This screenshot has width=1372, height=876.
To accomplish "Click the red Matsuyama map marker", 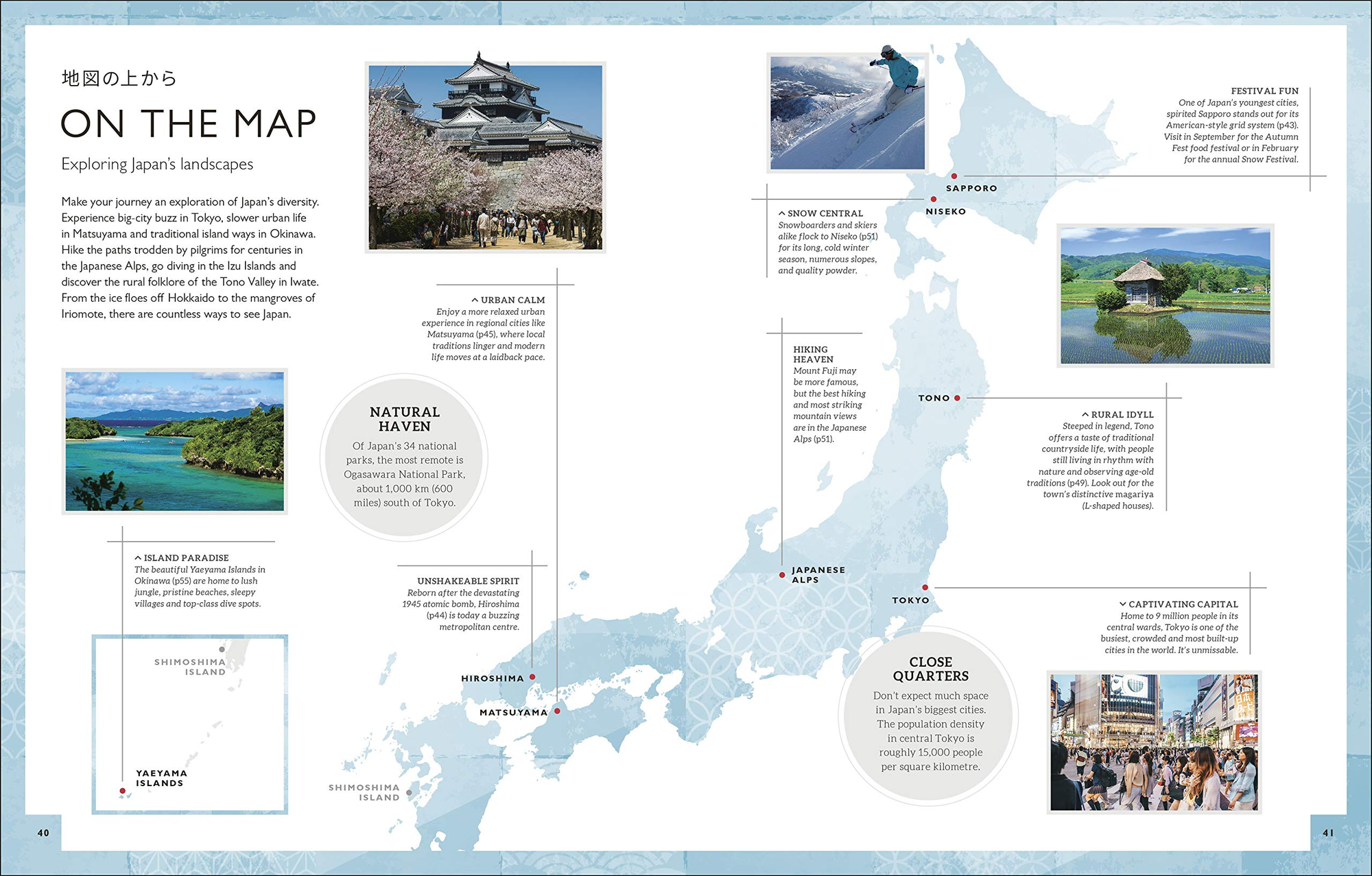I will pos(557,711).
